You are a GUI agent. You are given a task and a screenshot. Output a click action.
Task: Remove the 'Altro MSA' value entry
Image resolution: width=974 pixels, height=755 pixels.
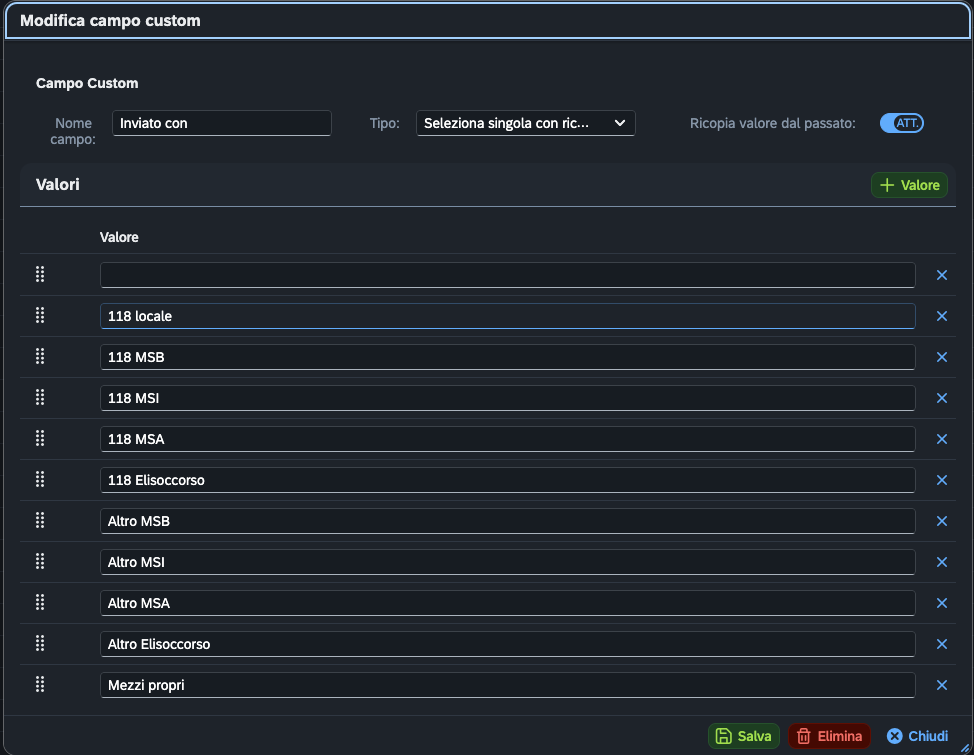[x=942, y=603]
